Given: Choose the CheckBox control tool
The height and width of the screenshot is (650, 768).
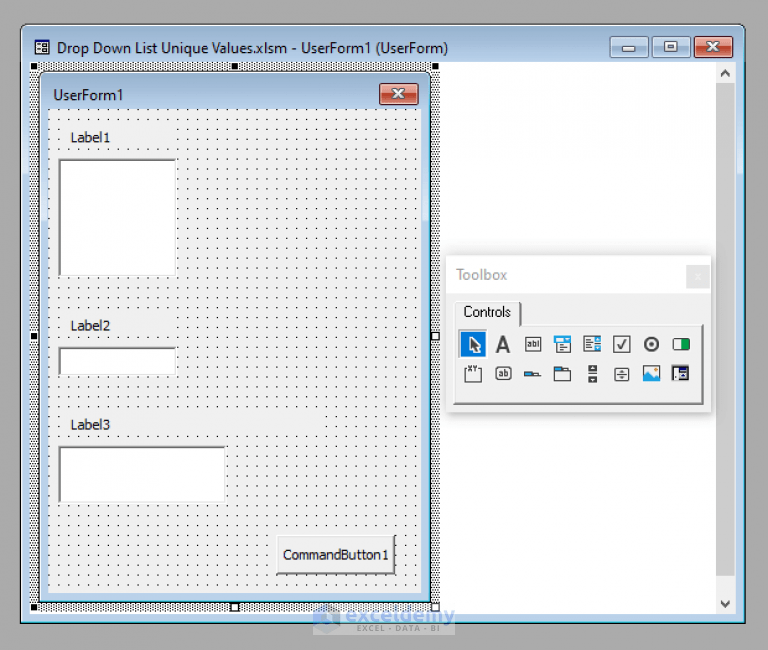Looking at the screenshot, I should 622,344.
